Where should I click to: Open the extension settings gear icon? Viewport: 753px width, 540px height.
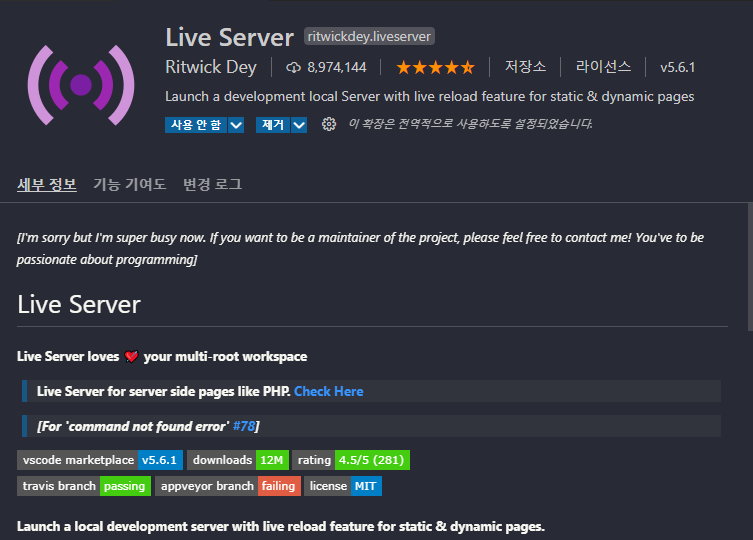[329, 124]
